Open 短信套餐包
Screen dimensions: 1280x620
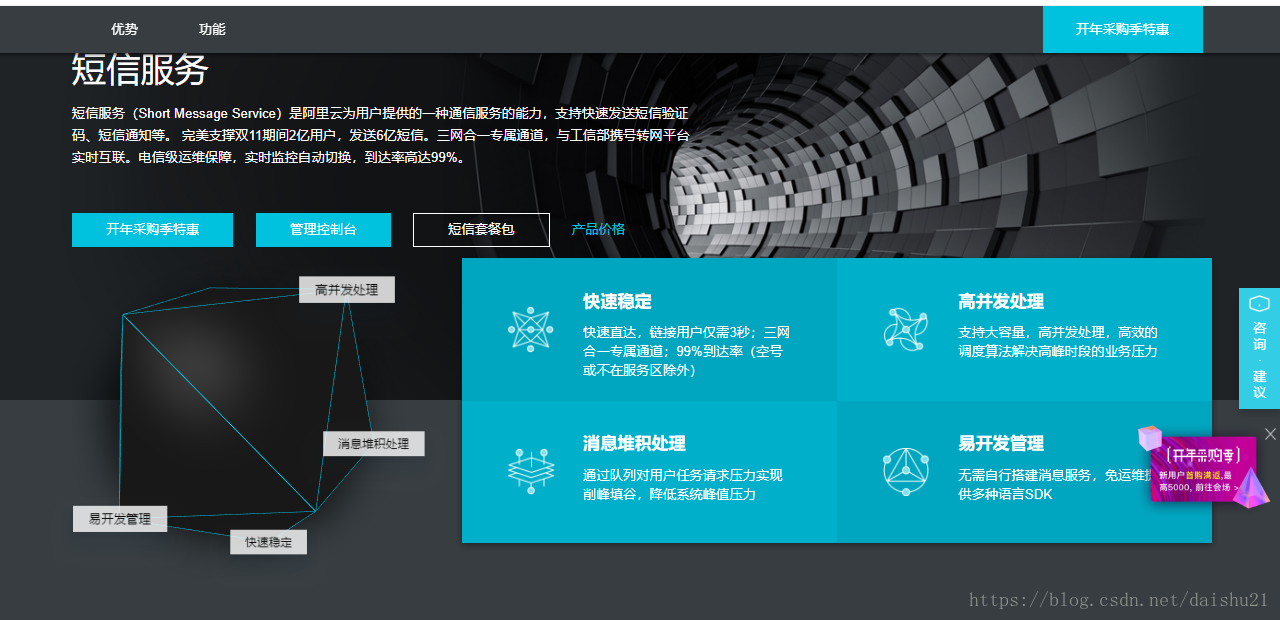pos(481,229)
